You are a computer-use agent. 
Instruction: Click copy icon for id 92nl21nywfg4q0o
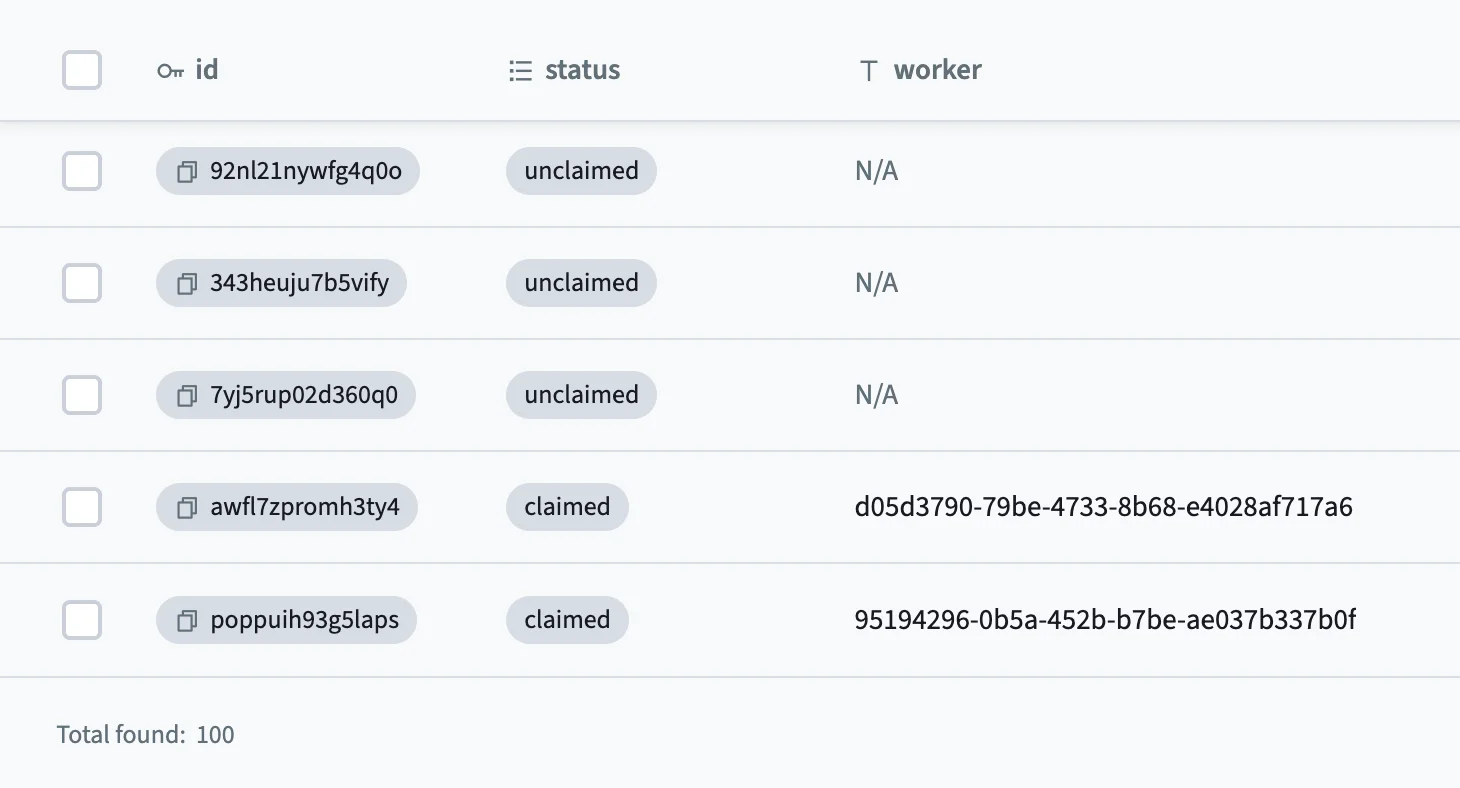(186, 172)
